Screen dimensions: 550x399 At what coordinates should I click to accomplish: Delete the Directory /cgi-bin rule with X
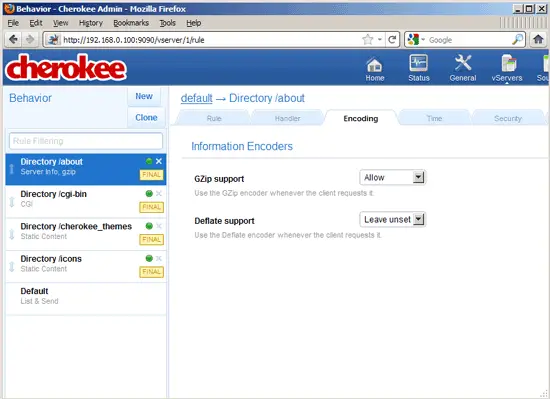(x=159, y=193)
